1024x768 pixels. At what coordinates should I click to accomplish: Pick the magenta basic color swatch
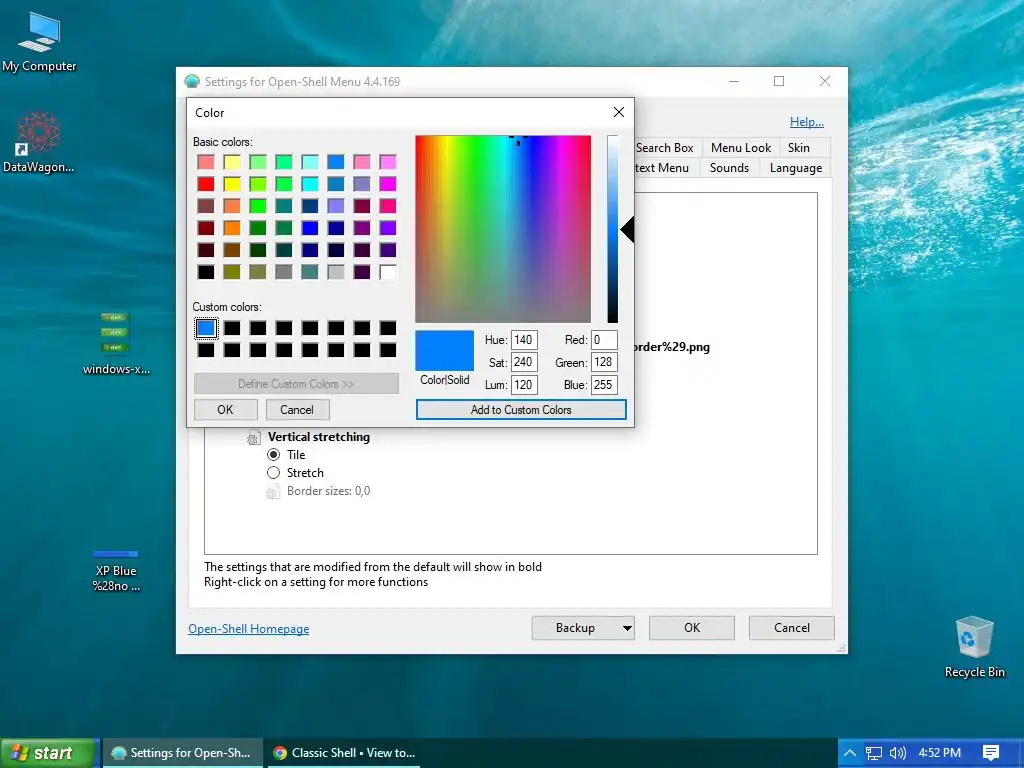pyautogui.click(x=388, y=184)
